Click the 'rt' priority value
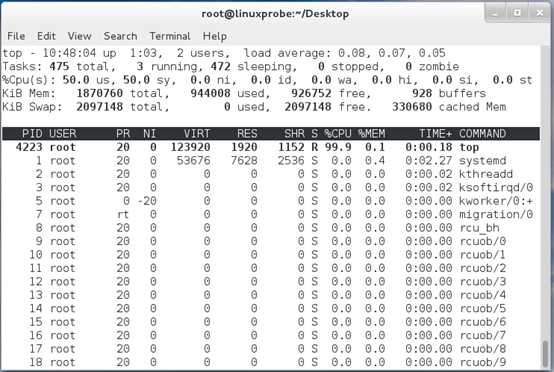This screenshot has height=372, width=554. coord(123,214)
